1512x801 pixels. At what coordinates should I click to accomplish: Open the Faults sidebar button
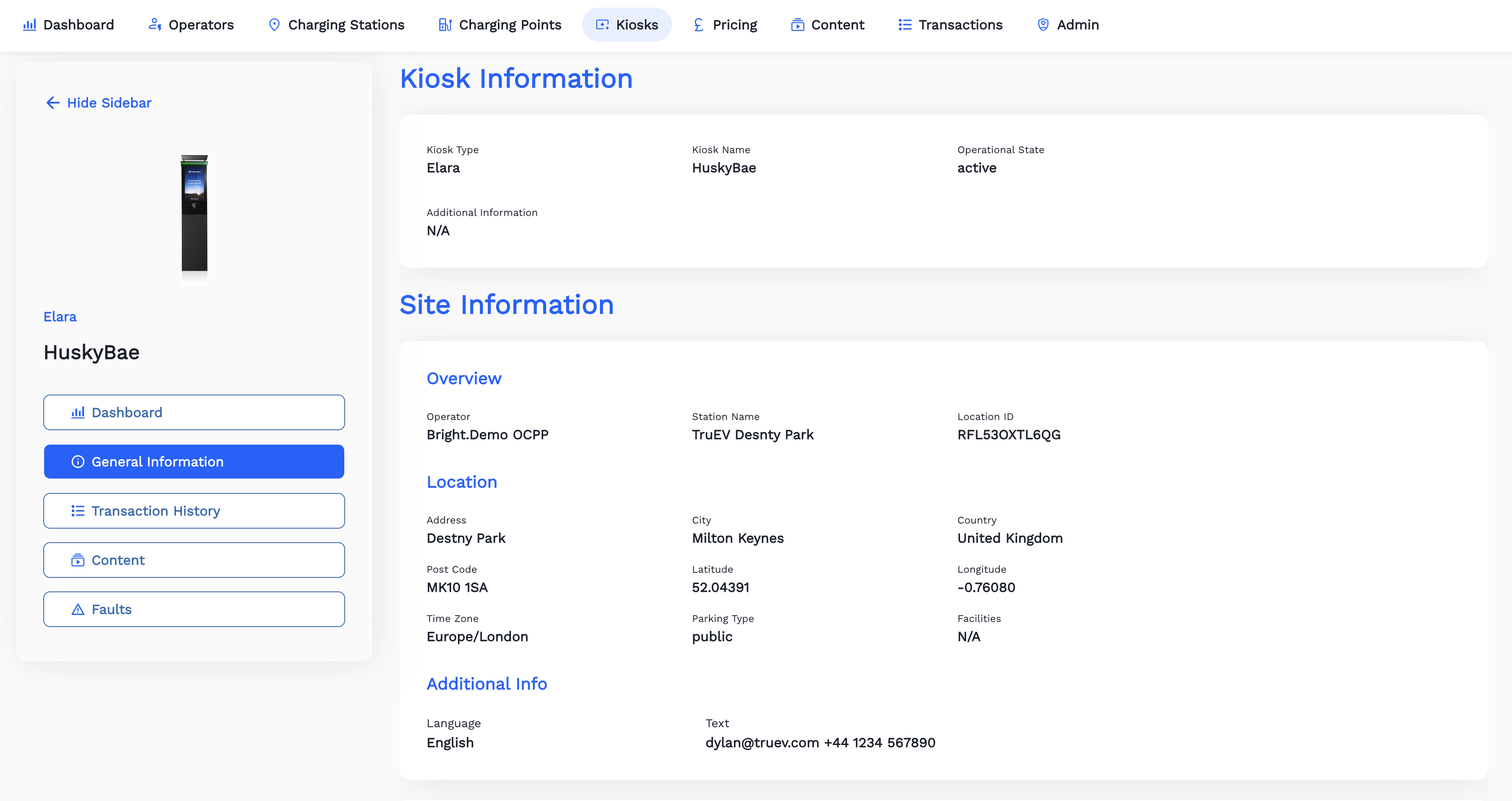pyautogui.click(x=194, y=610)
